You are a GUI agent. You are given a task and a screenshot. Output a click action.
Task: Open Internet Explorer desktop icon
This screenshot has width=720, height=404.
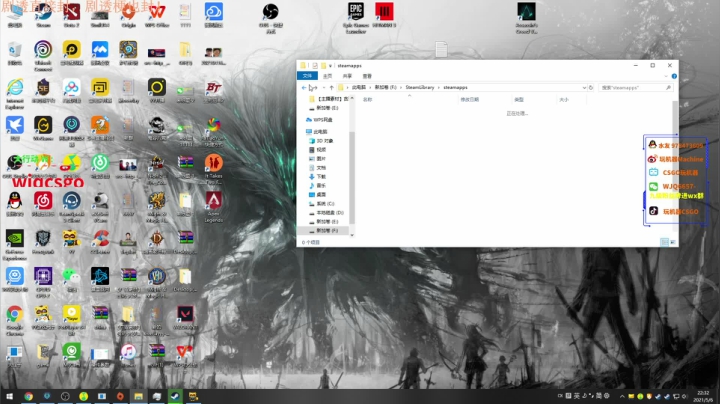(15, 94)
